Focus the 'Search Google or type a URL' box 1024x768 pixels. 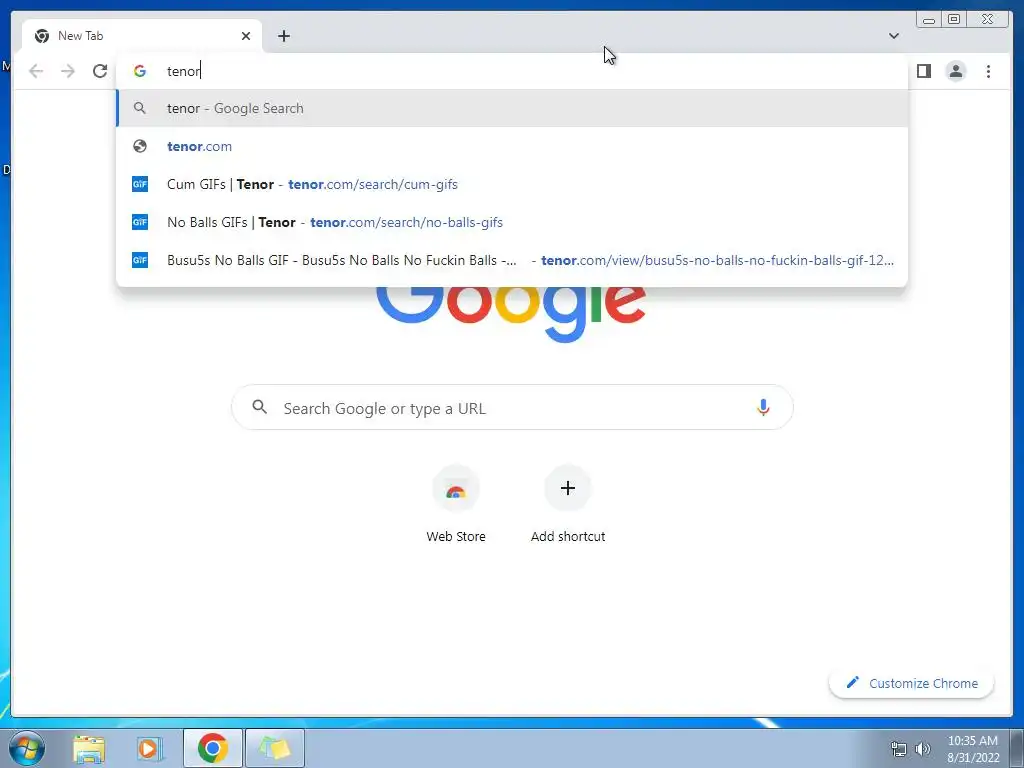pyautogui.click(x=512, y=408)
